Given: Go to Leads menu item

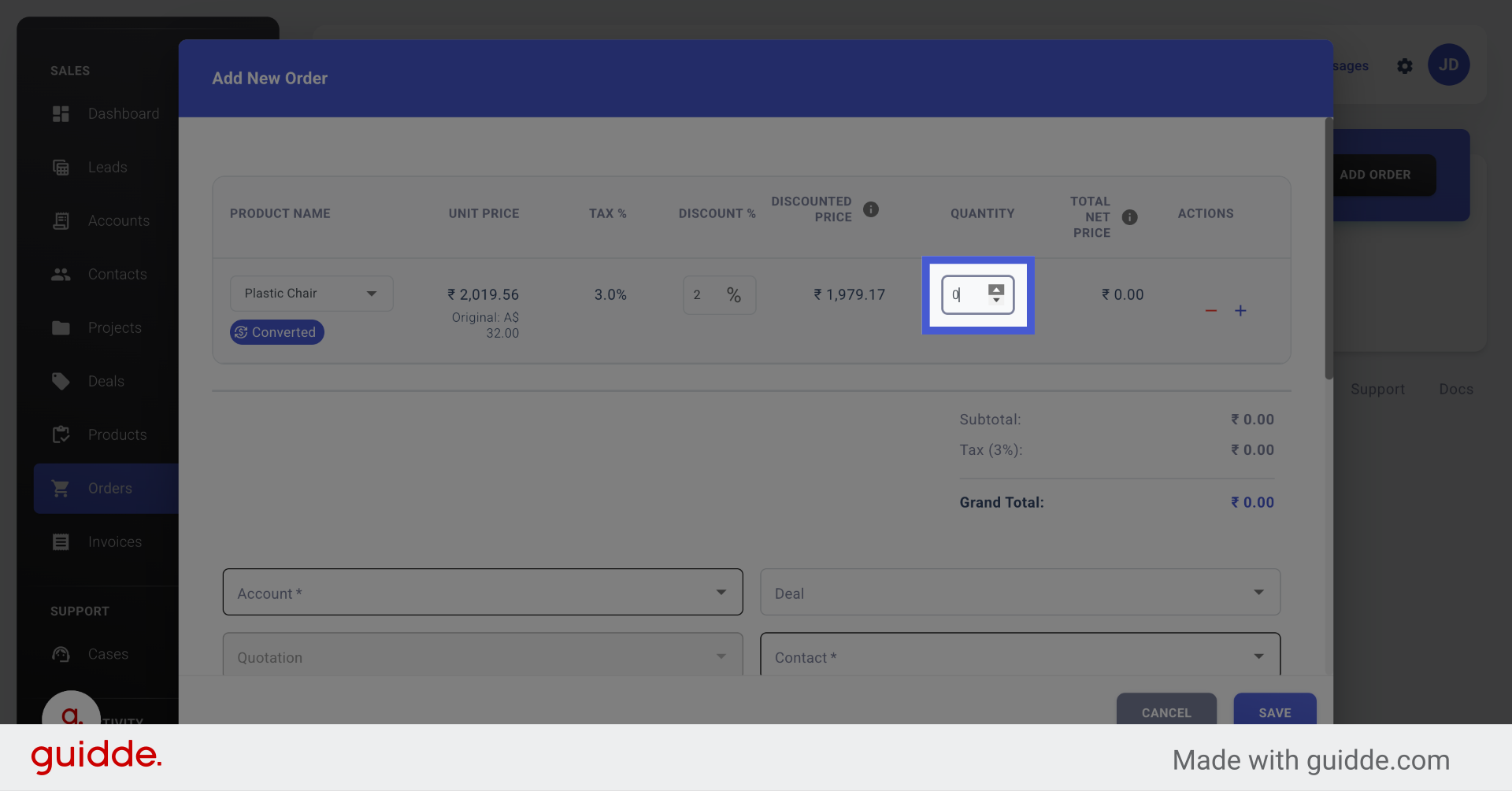Looking at the screenshot, I should [108, 168].
